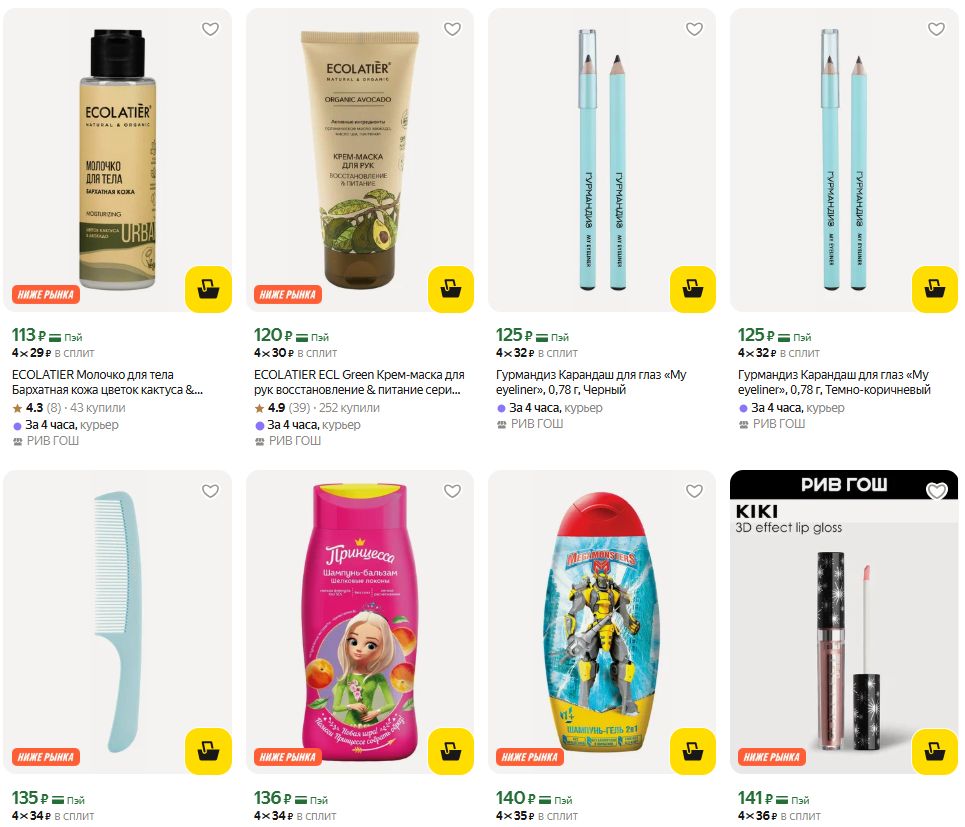Screen dimensions: 965x827
Task: Open Гурмандиз Темно-коричневый eyeliner title link
Action: pos(834,382)
